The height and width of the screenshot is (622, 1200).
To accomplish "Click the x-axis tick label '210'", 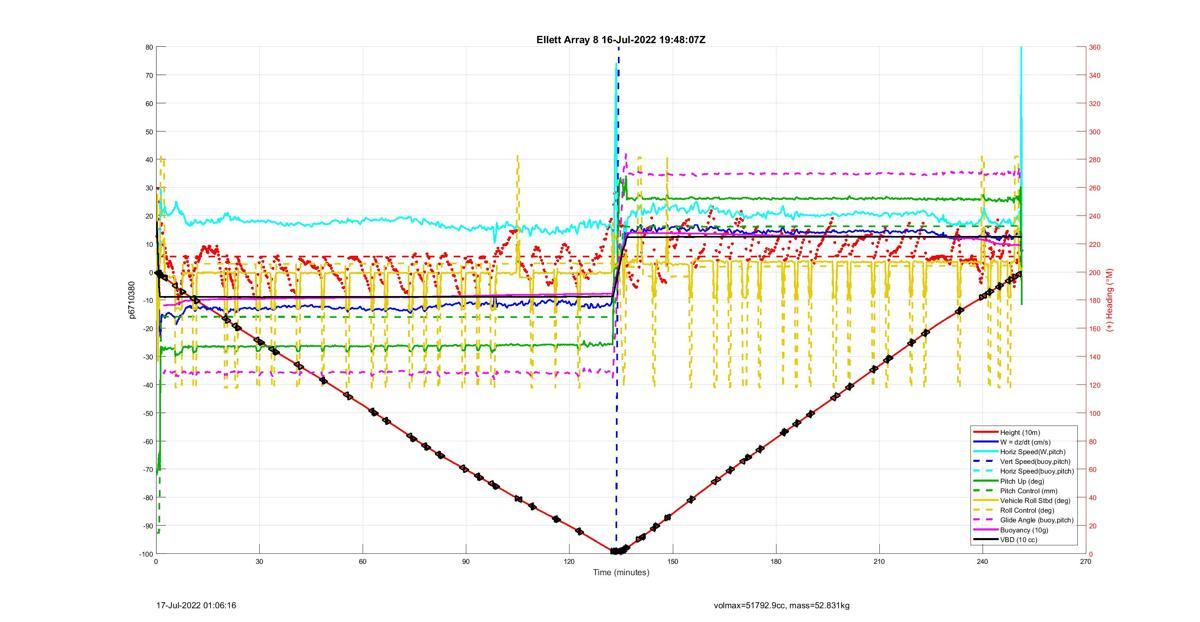I will pos(879,562).
